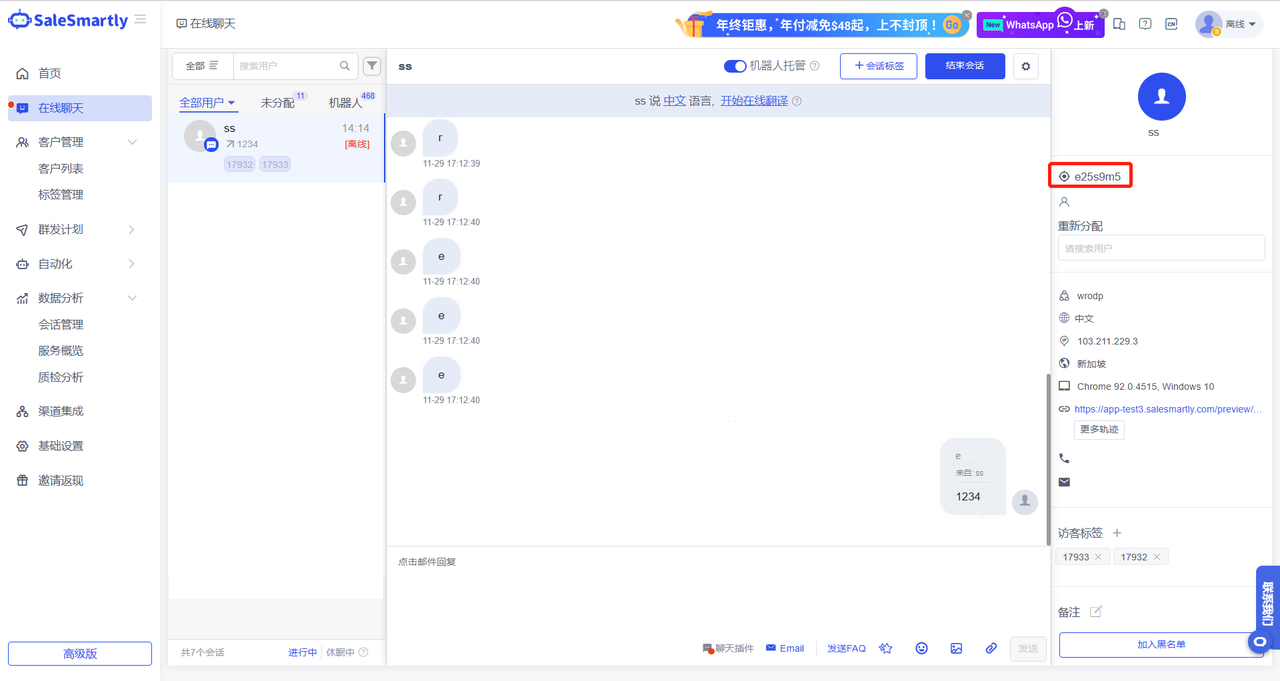Click the attachment link icon
Image resolution: width=1280 pixels, height=681 pixels.
[991, 648]
